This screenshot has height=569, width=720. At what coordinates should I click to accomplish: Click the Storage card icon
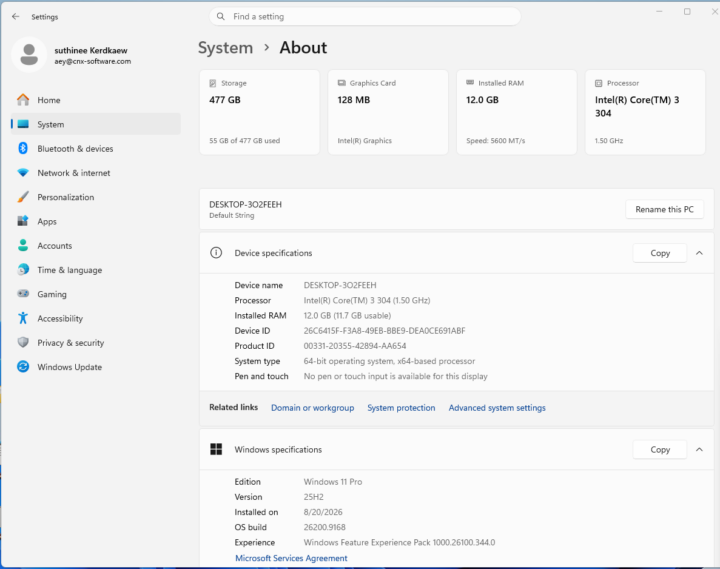pos(213,83)
